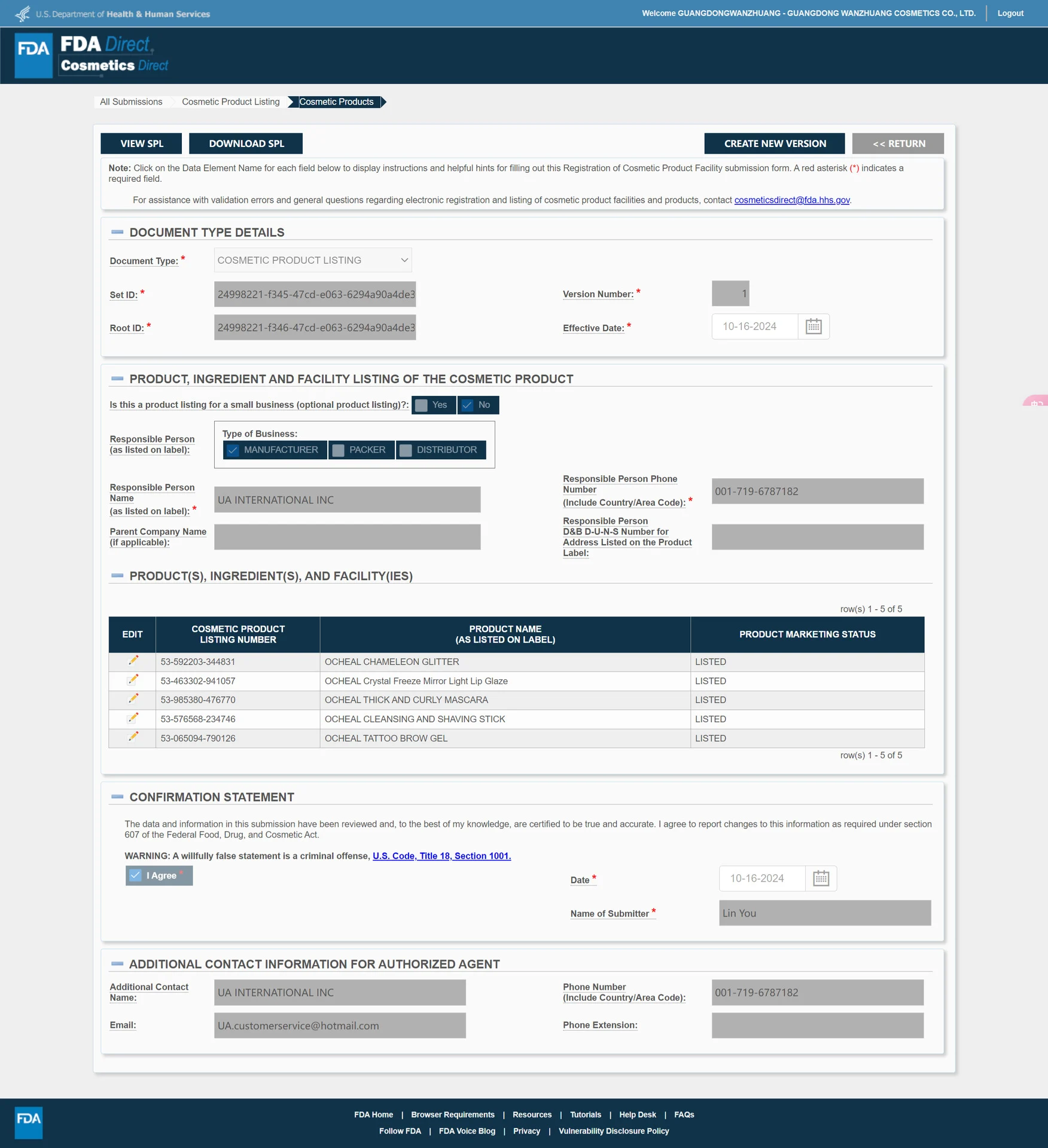The height and width of the screenshot is (1148, 1048).
Task: Edit the THICK AND CURLY MASCARA row
Action: point(133,698)
